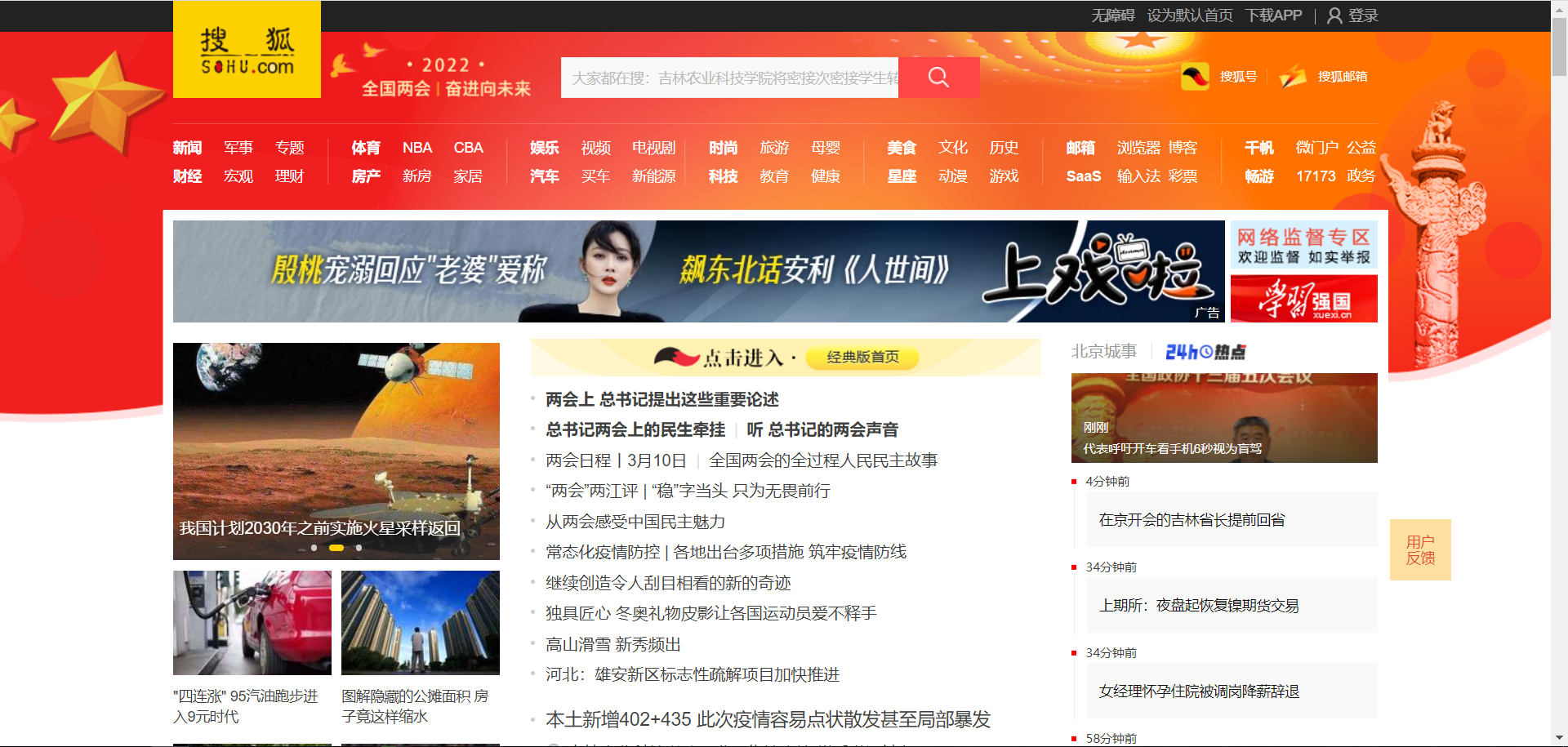Select 时尚 in navigation
The height and width of the screenshot is (747, 1568).
[724, 148]
